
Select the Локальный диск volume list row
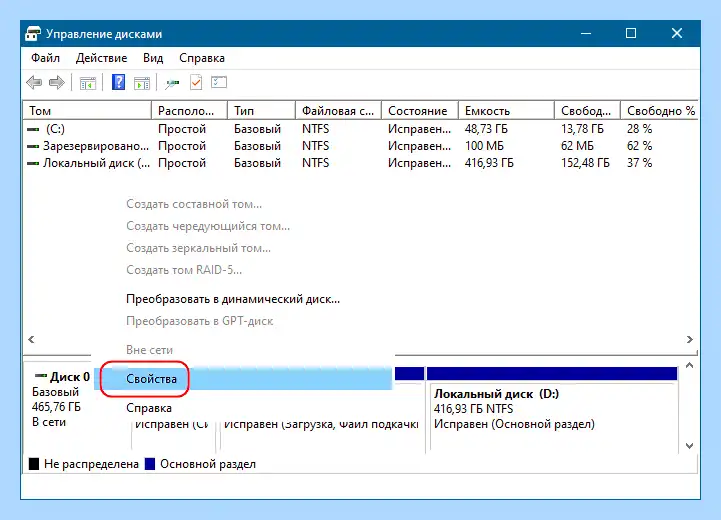(360, 163)
